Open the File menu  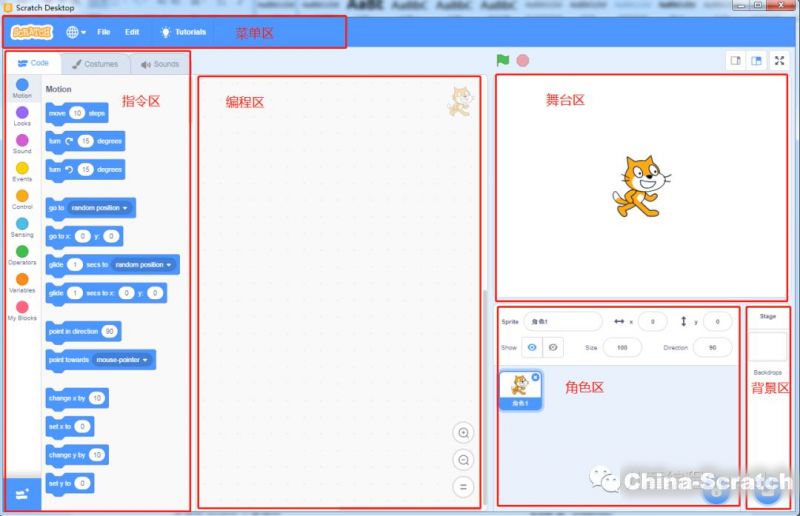[103, 32]
